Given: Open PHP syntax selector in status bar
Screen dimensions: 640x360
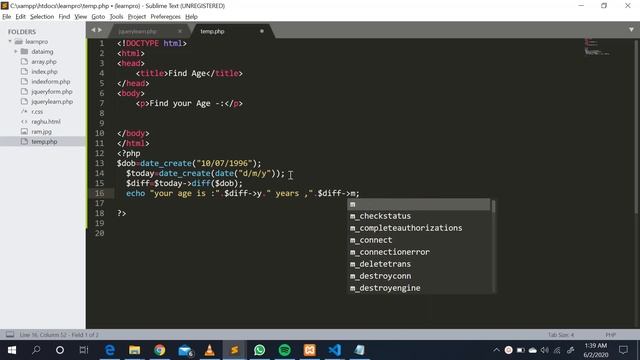Looking at the screenshot, I should click(x=611, y=335).
